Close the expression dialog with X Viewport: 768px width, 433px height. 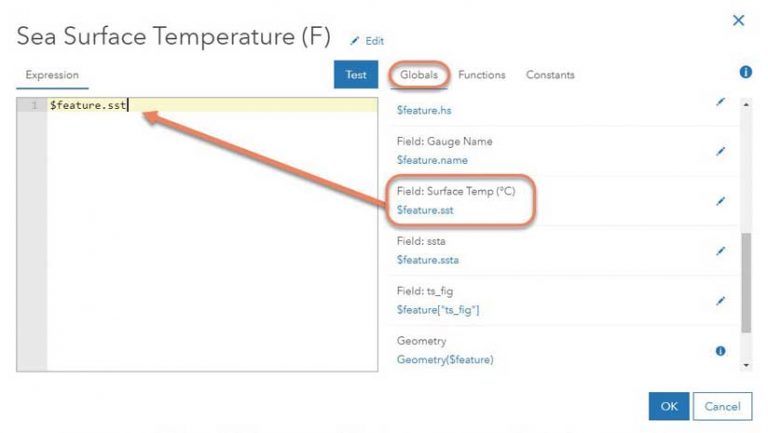point(739,20)
